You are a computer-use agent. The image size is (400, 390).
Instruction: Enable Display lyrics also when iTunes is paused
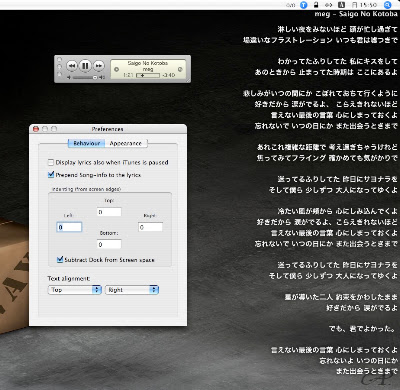pos(51,162)
